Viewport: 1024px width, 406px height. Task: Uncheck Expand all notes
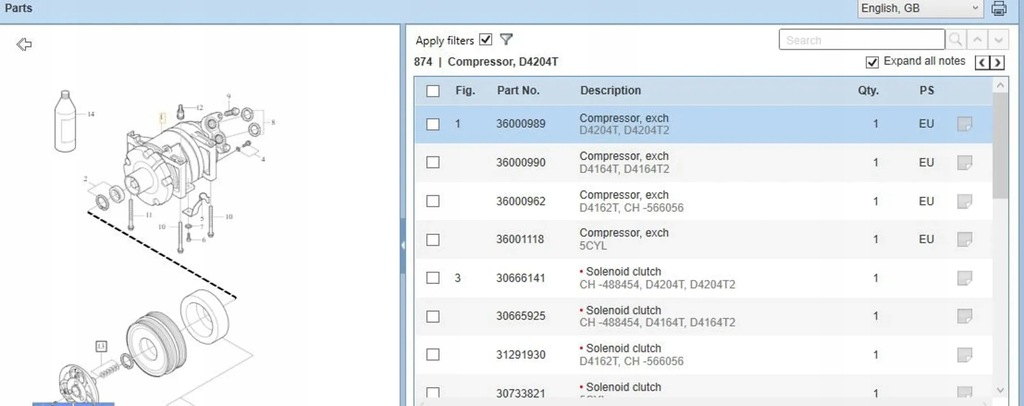click(x=872, y=62)
